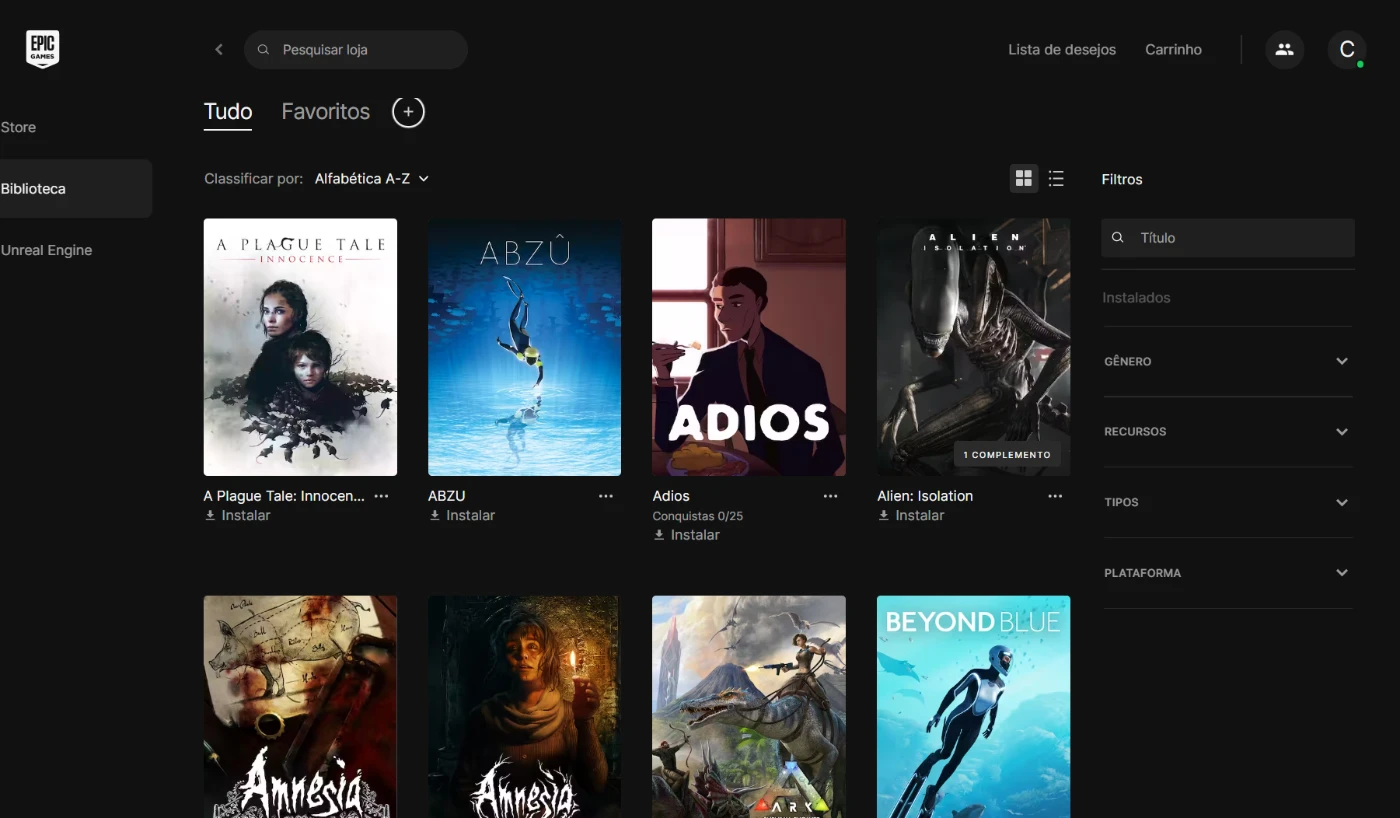
Task: Open options menu for ABZU
Action: click(x=606, y=496)
